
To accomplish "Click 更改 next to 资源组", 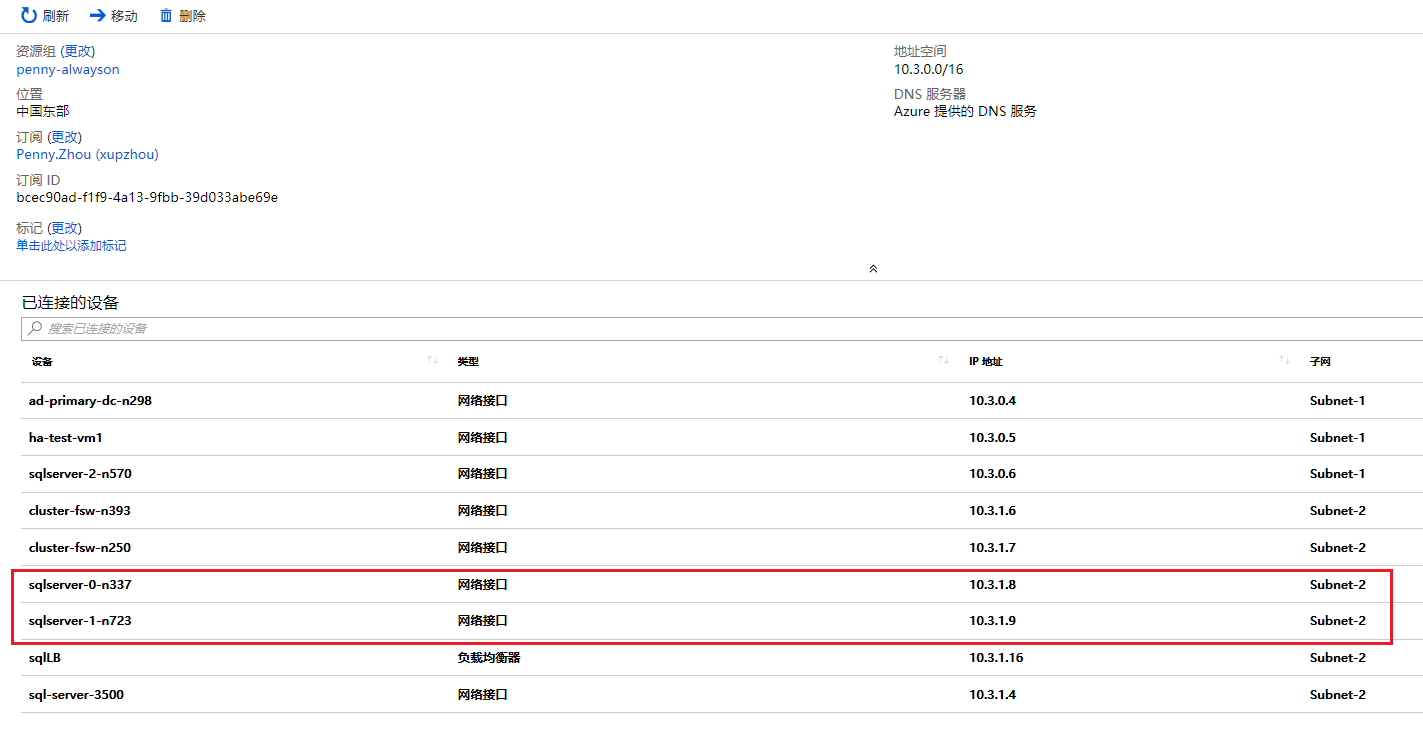I will coord(78,51).
